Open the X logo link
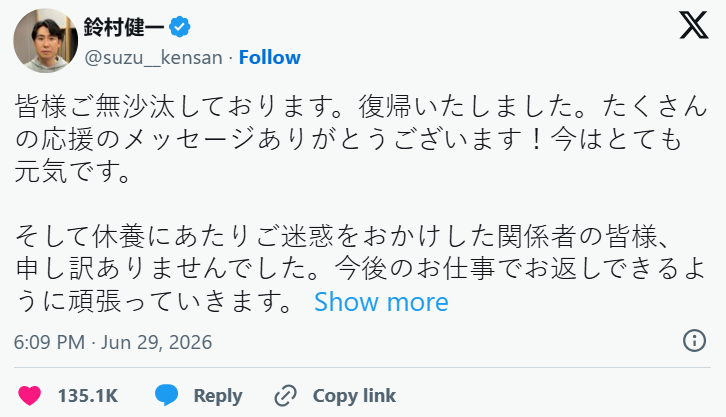This screenshot has height=417, width=726. coord(693,25)
